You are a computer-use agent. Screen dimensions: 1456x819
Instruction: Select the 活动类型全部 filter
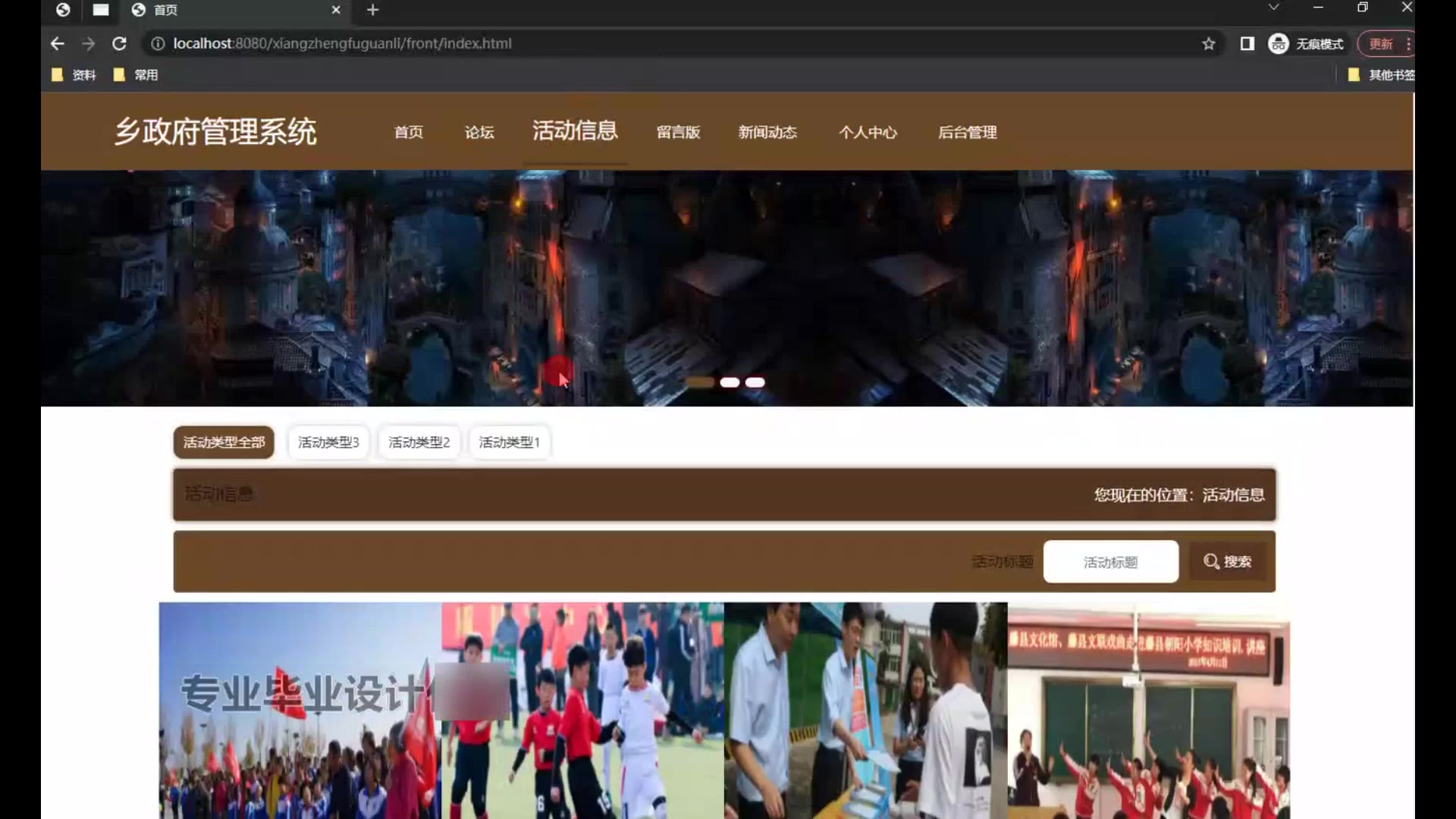click(224, 442)
